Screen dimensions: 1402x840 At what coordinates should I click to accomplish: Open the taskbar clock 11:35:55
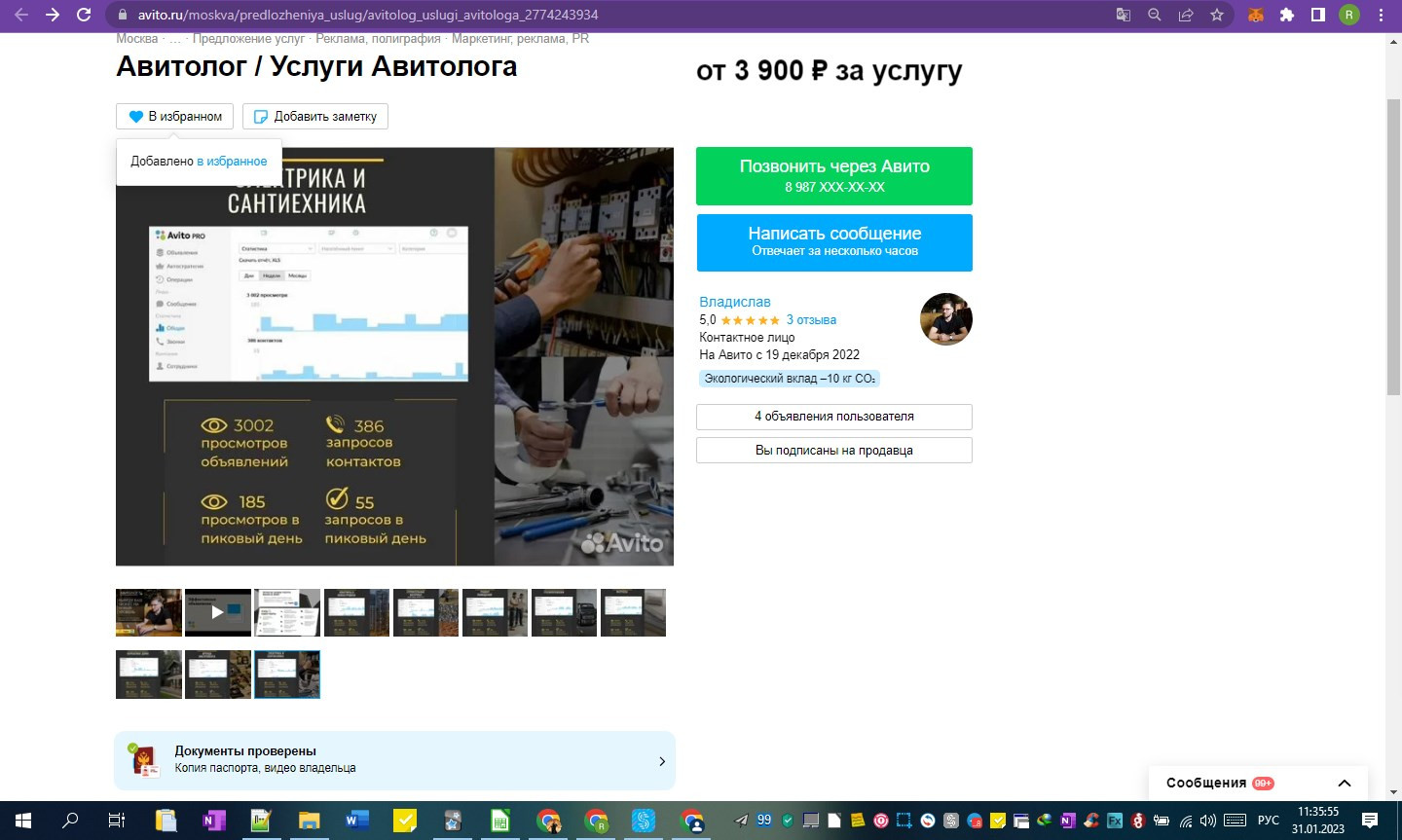(x=1318, y=821)
